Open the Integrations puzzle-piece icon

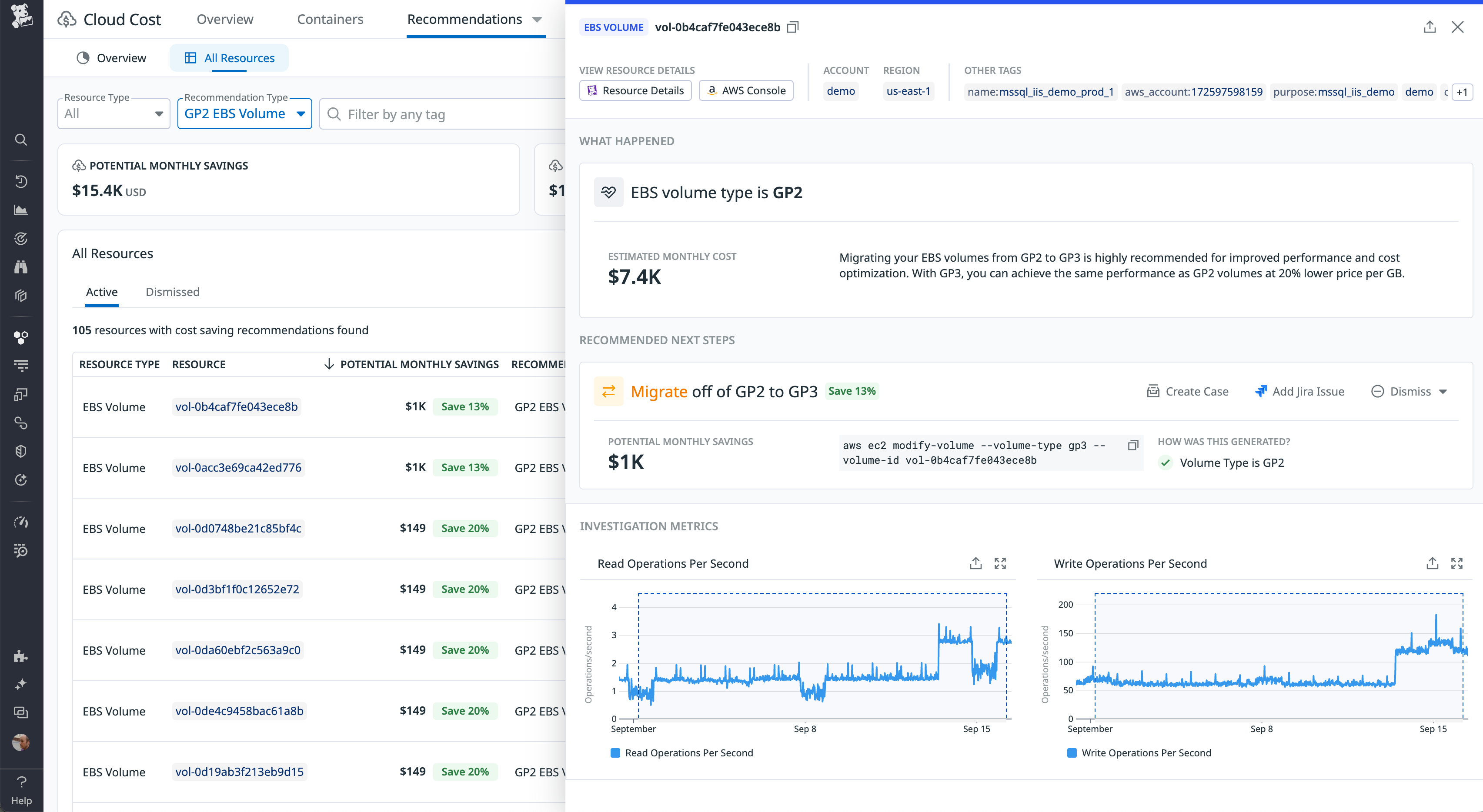[x=21, y=656]
